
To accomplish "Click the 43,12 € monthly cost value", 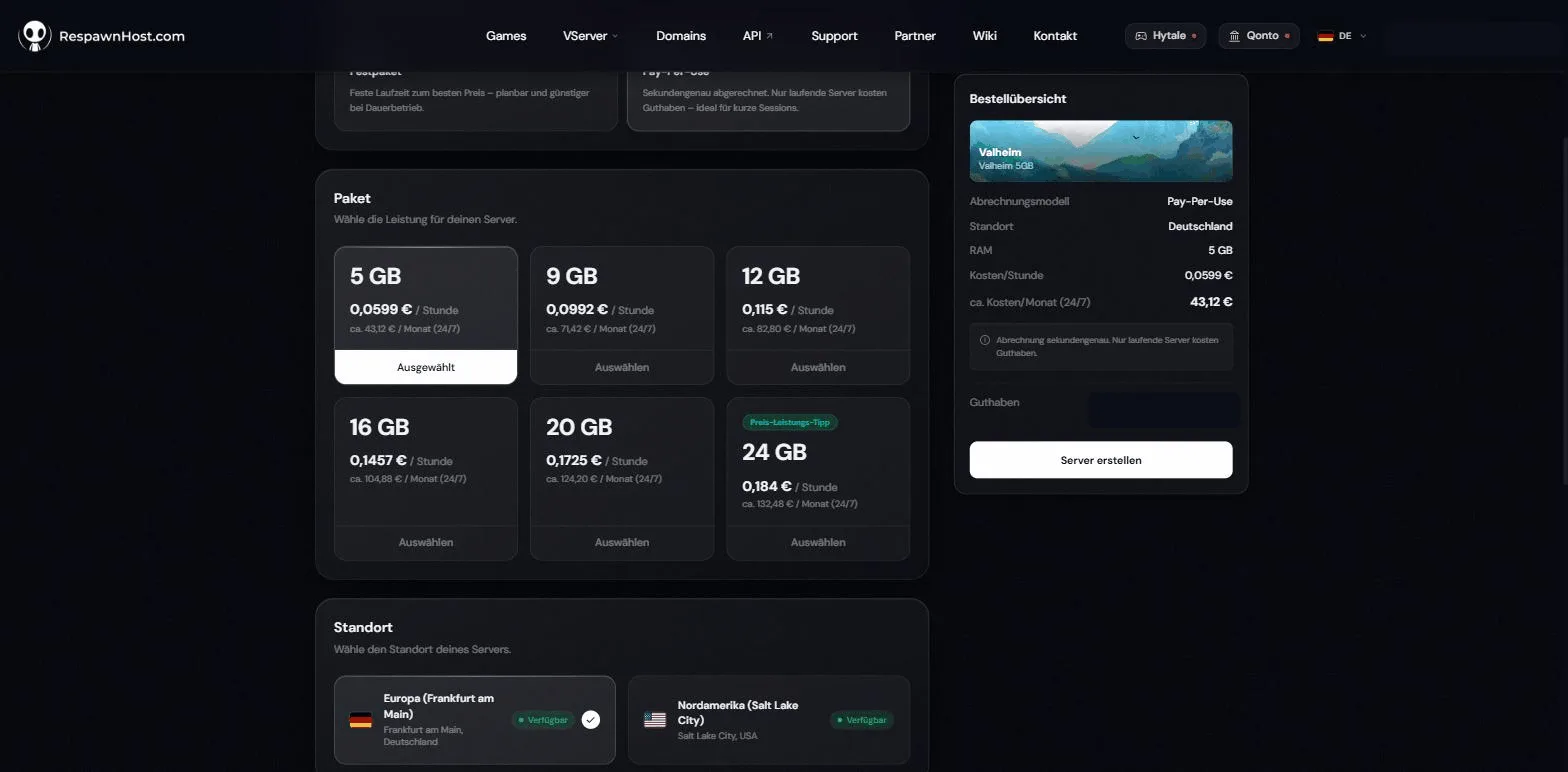I will pos(1211,301).
